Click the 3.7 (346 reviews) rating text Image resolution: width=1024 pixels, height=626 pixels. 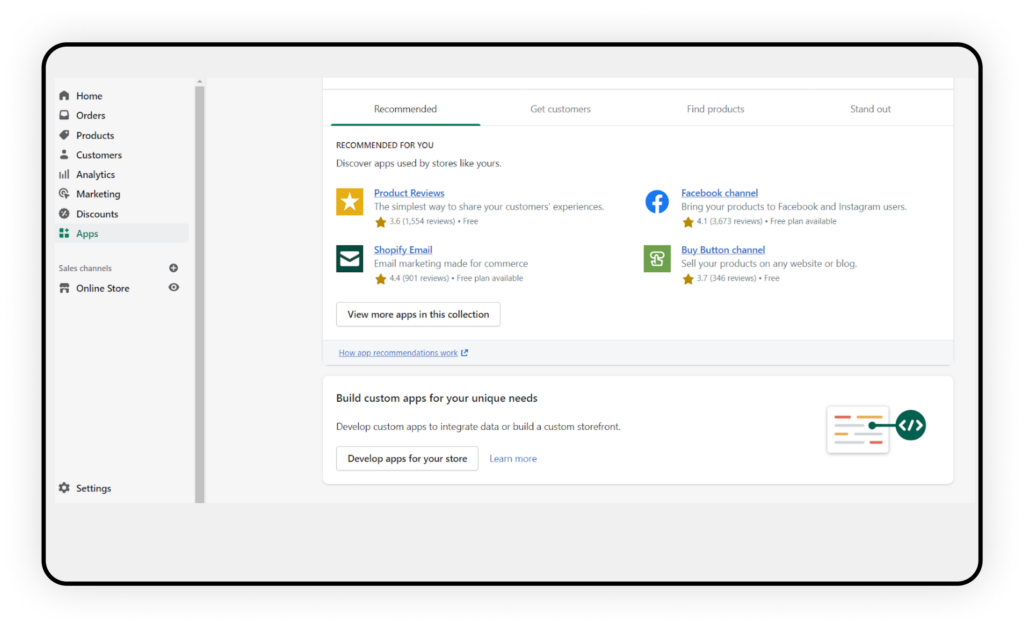pos(726,278)
